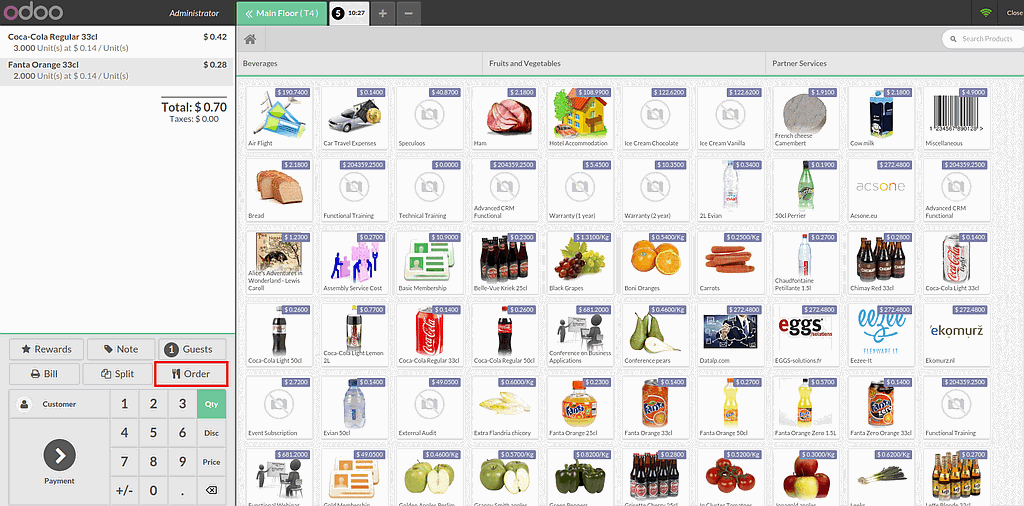Switch numpad to Price mode
This screenshot has width=1024, height=506.
pyautogui.click(x=211, y=462)
